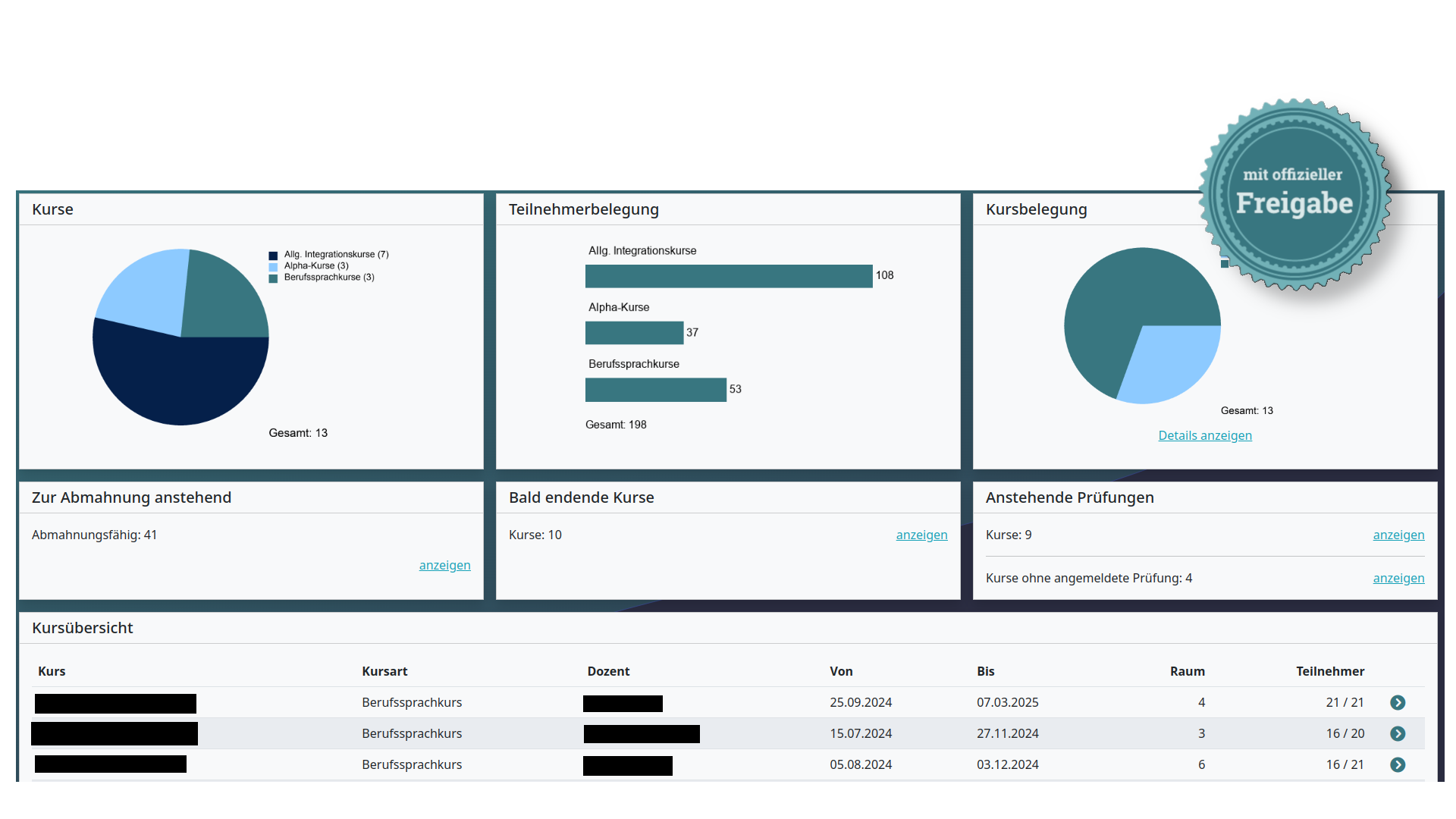Screen dimensions: 1456x819
Task: Click the Bis column header
Action: pyautogui.click(x=985, y=671)
